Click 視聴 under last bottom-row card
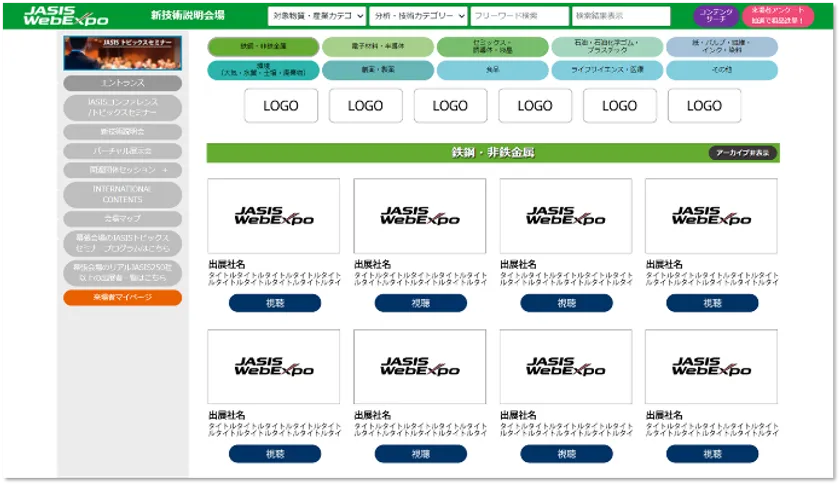The image size is (840, 485). (x=712, y=454)
